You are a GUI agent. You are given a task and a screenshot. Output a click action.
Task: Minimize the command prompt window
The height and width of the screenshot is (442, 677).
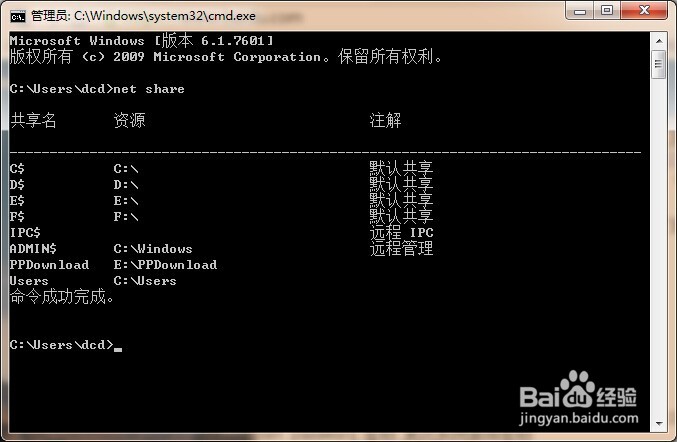(579, 11)
